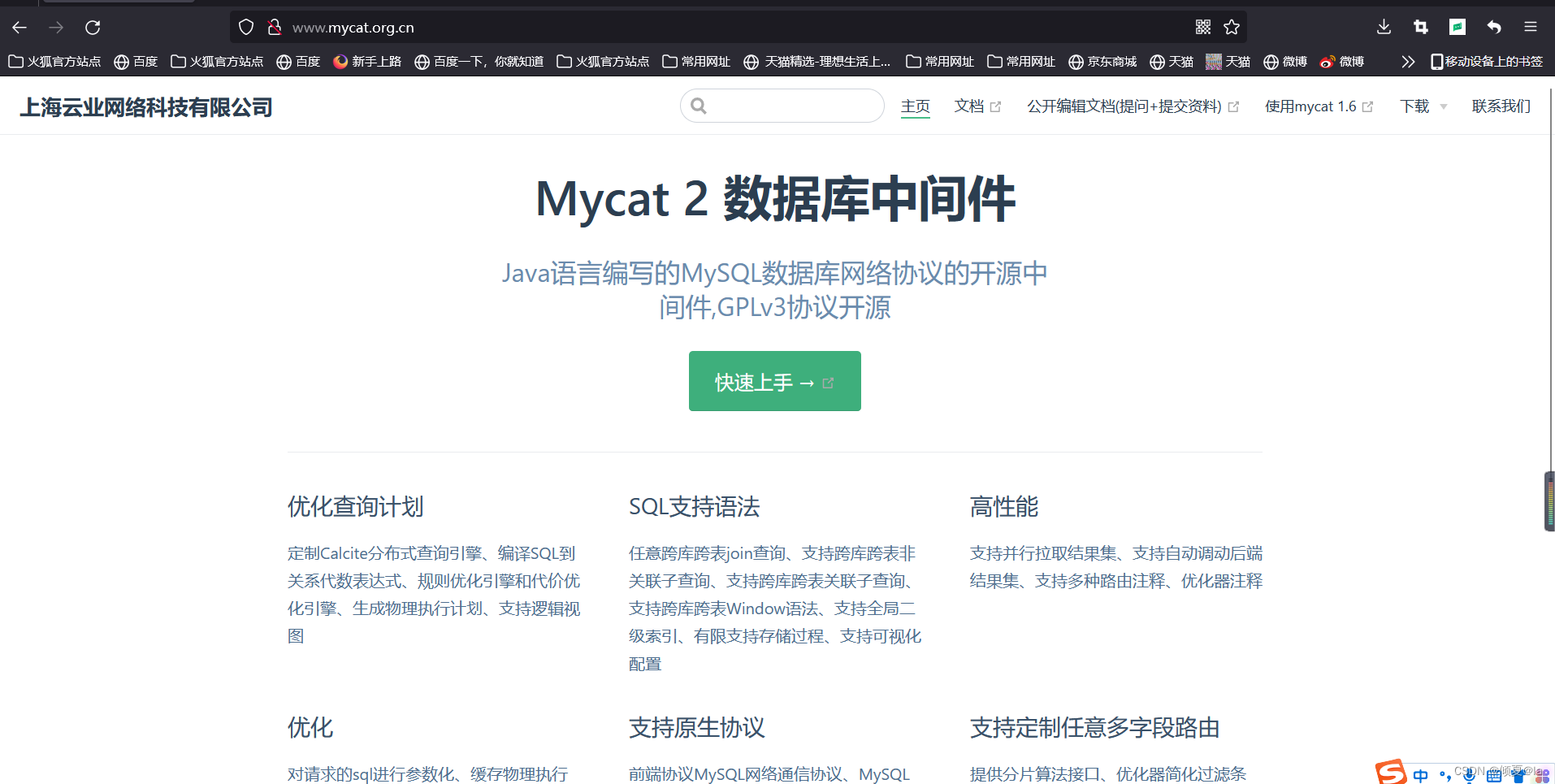Open the 京东商城 bookmark
The width and height of the screenshot is (1555, 784).
(1102, 62)
